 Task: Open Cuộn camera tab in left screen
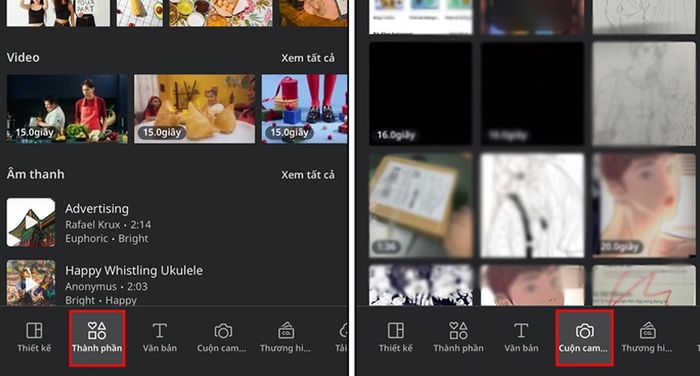[x=221, y=338]
